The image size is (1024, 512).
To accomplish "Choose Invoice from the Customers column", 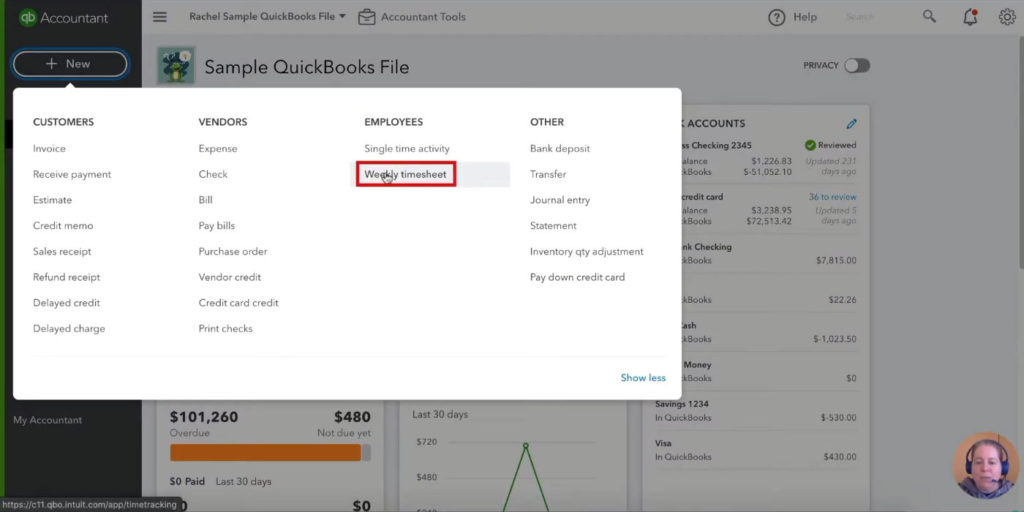I will point(49,149).
